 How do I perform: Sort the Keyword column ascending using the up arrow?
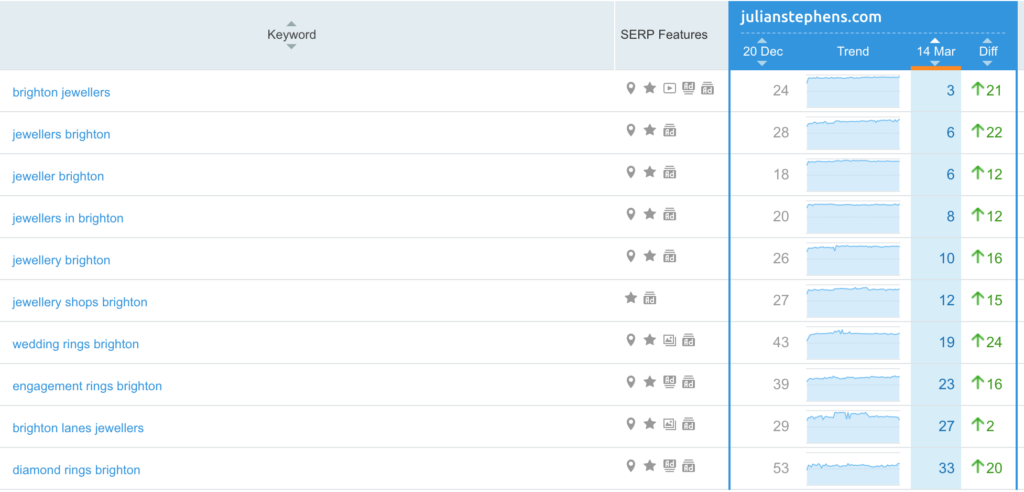[x=291, y=23]
